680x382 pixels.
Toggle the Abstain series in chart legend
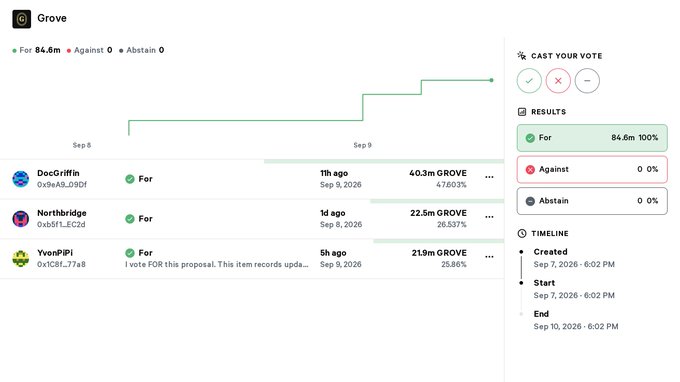click(141, 50)
